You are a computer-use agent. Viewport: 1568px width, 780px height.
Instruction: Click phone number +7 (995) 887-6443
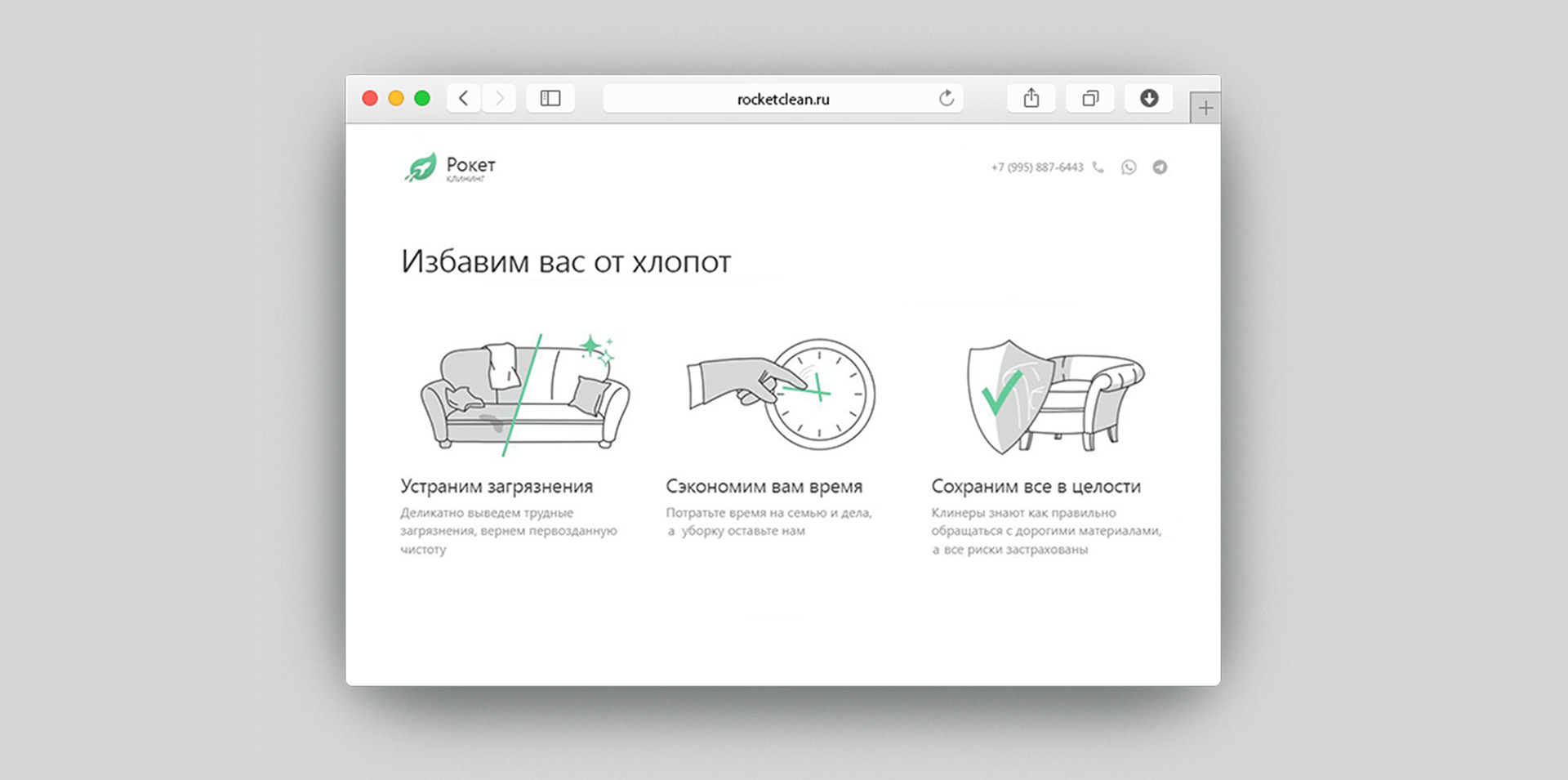[x=1037, y=167]
